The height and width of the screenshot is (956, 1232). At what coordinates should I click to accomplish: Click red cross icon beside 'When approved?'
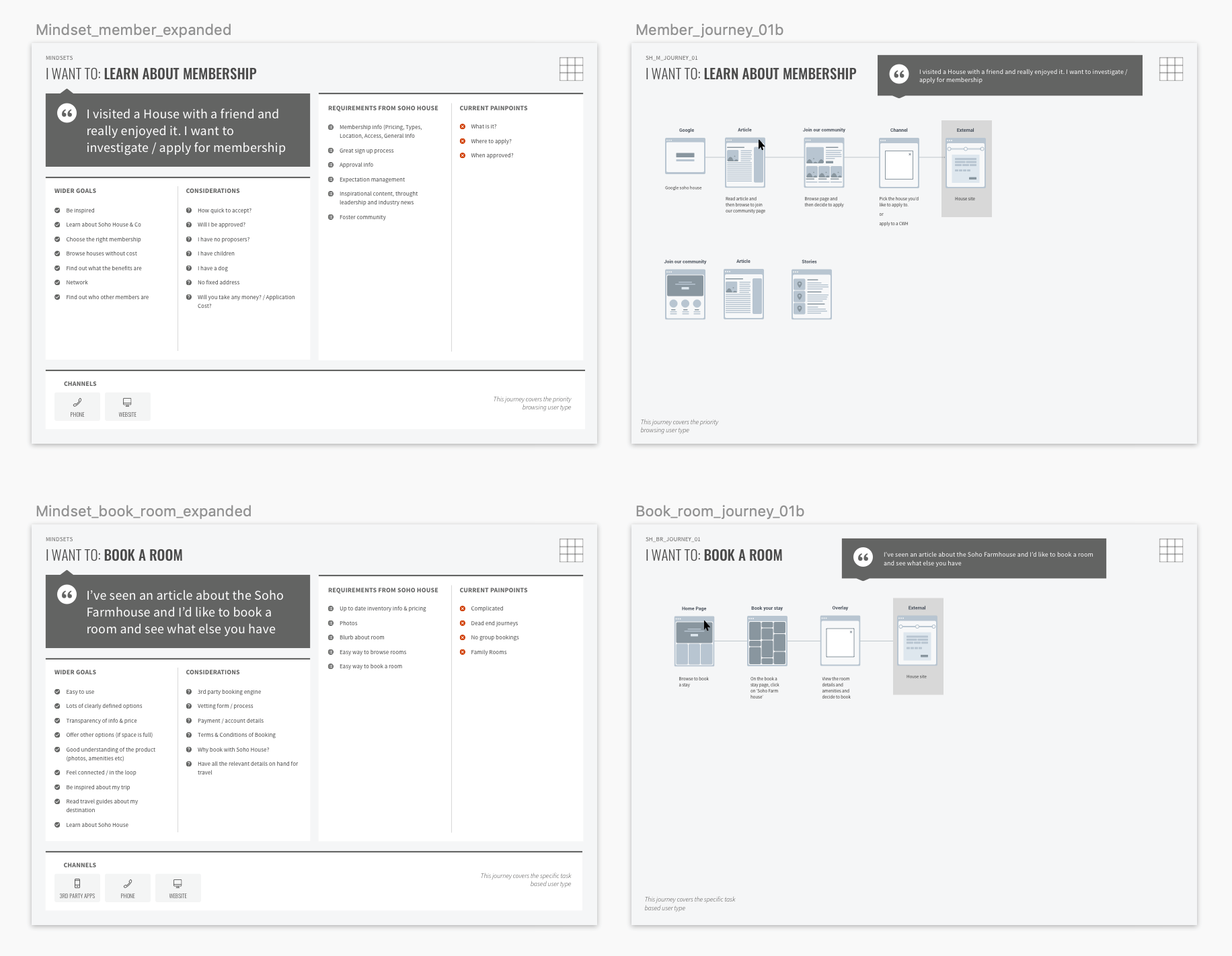tap(463, 155)
